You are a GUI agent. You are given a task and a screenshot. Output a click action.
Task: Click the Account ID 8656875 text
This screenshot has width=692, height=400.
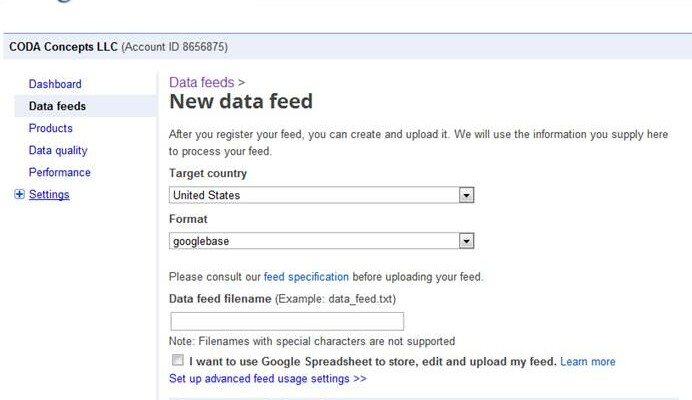coord(175,47)
